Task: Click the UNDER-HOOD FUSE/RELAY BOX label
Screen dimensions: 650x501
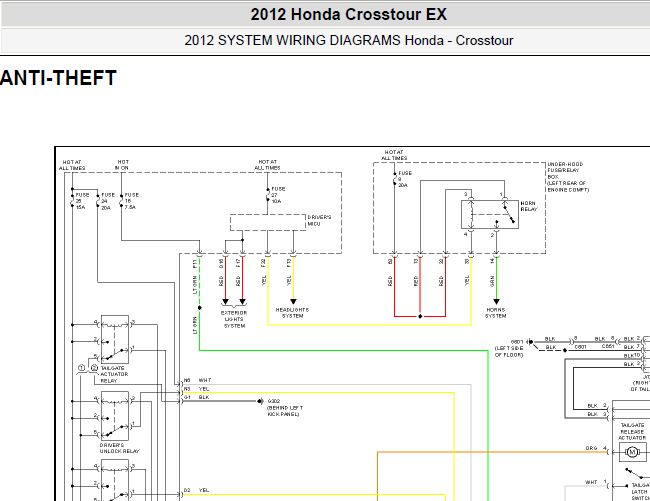Action: coord(568,177)
